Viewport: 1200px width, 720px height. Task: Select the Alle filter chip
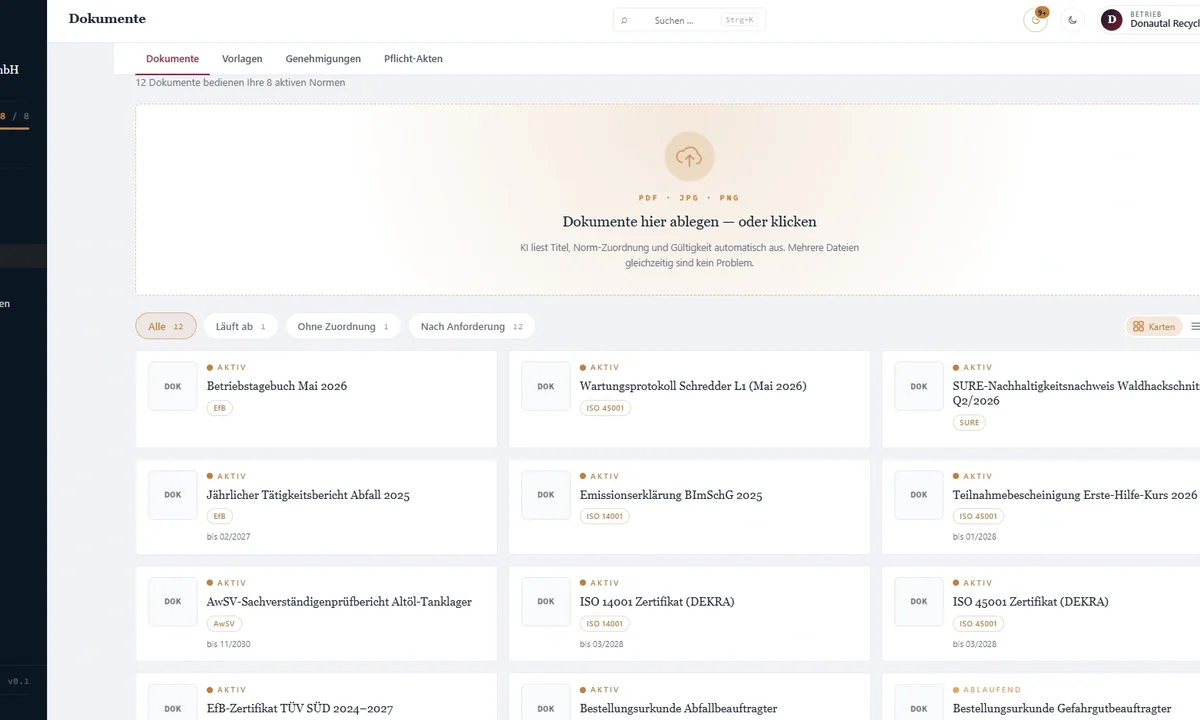tap(166, 326)
